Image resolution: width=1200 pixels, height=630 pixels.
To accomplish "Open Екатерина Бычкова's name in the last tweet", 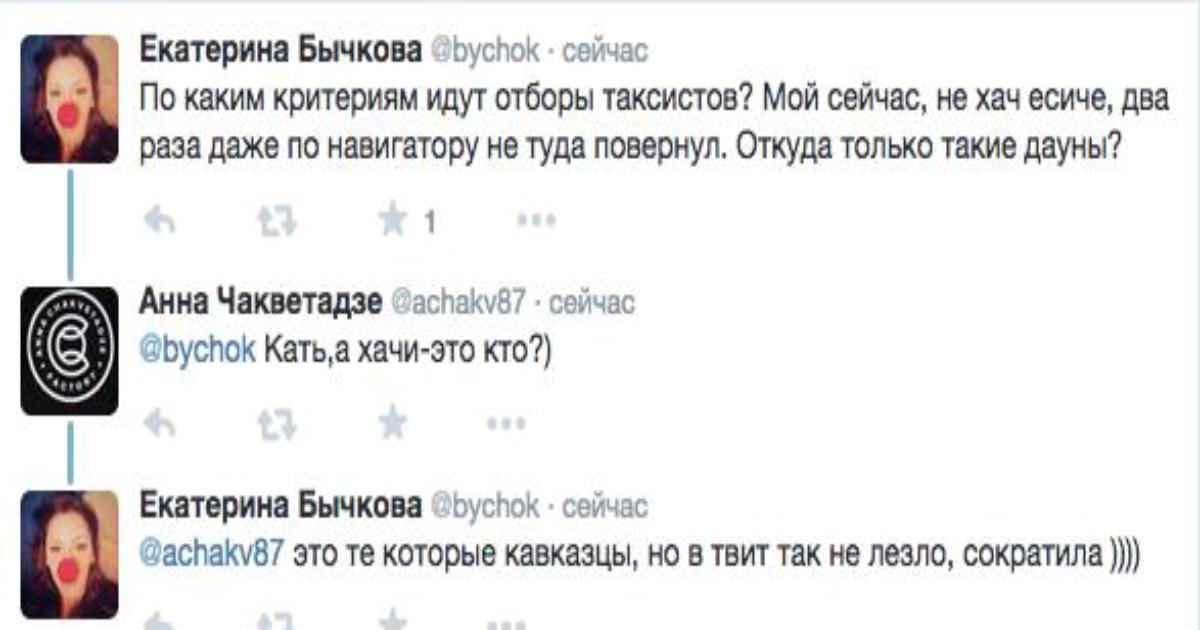I will click(x=279, y=506).
